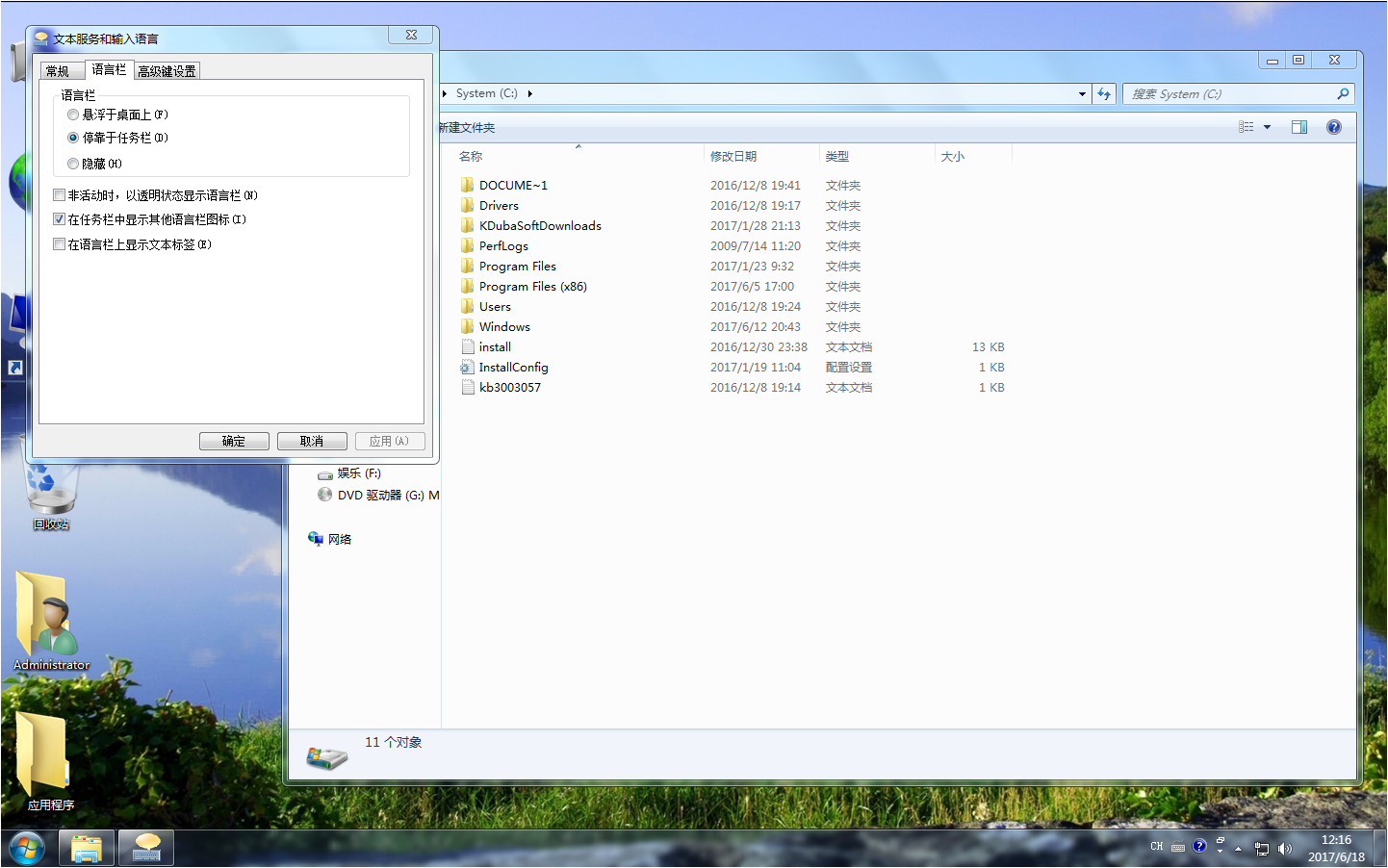The height and width of the screenshot is (868, 1388).
Task: Show hidden tray icons with the up arrow
Action: point(1238,849)
